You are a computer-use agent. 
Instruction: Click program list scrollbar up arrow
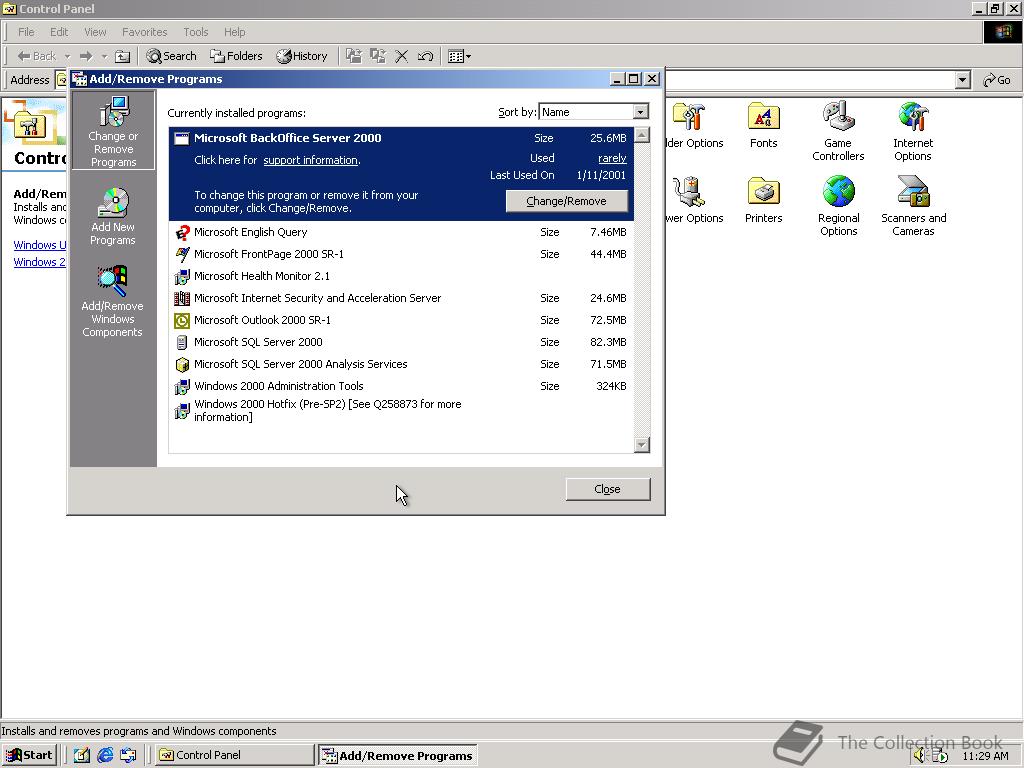coord(642,135)
